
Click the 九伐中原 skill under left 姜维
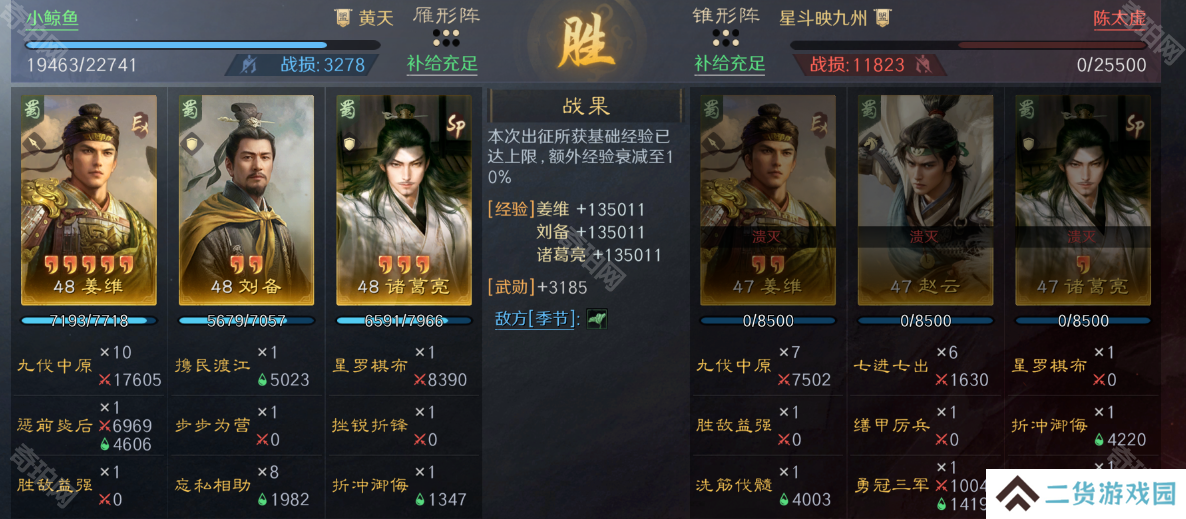click(x=54, y=366)
